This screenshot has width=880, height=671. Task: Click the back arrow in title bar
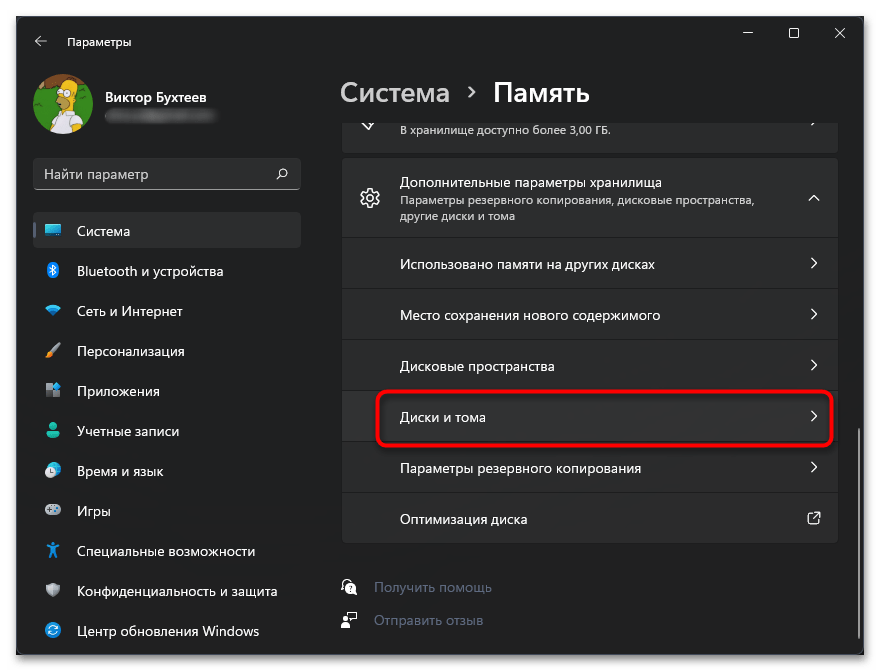point(40,42)
